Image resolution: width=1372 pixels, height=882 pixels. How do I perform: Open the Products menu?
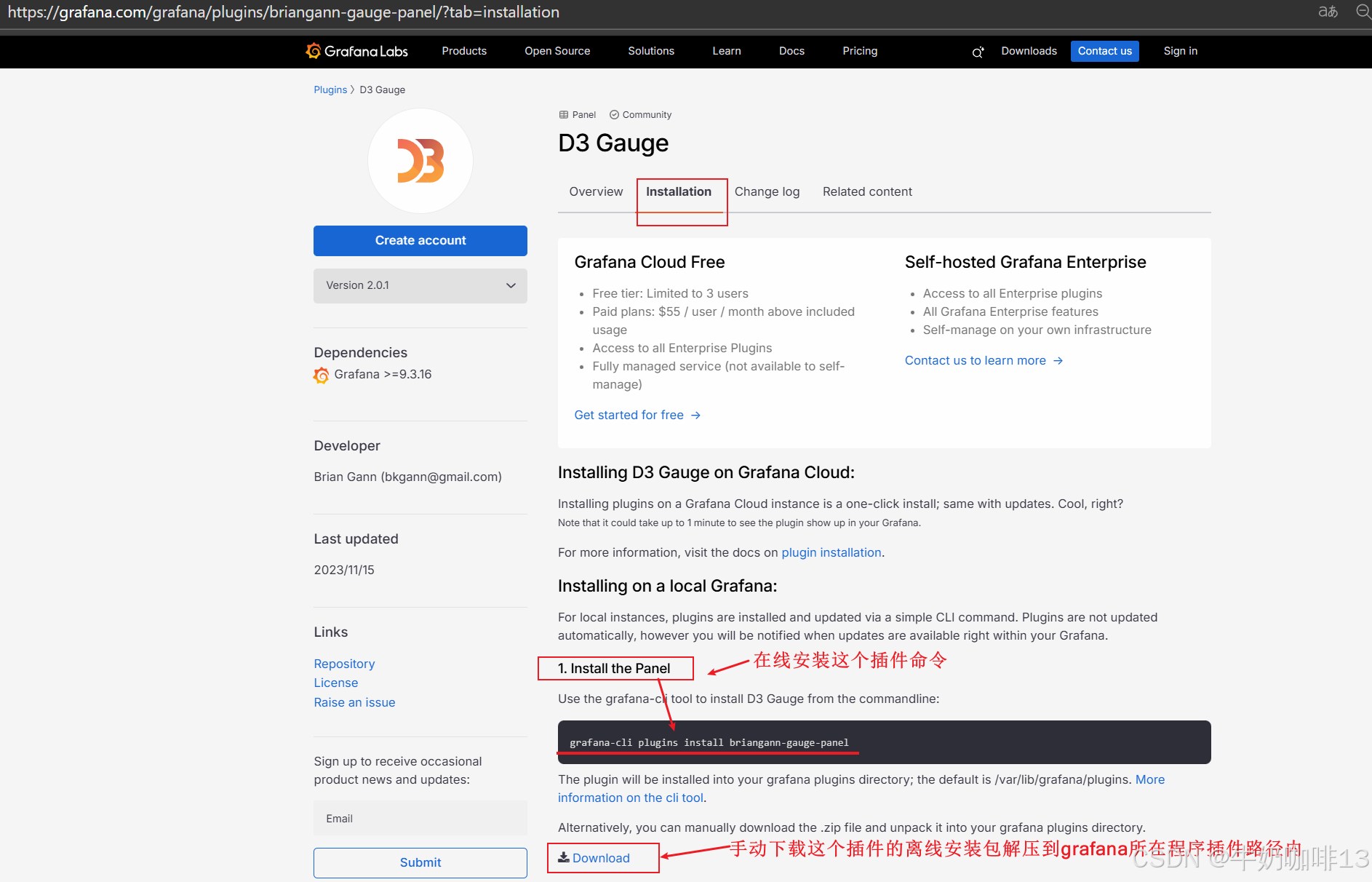click(x=464, y=51)
